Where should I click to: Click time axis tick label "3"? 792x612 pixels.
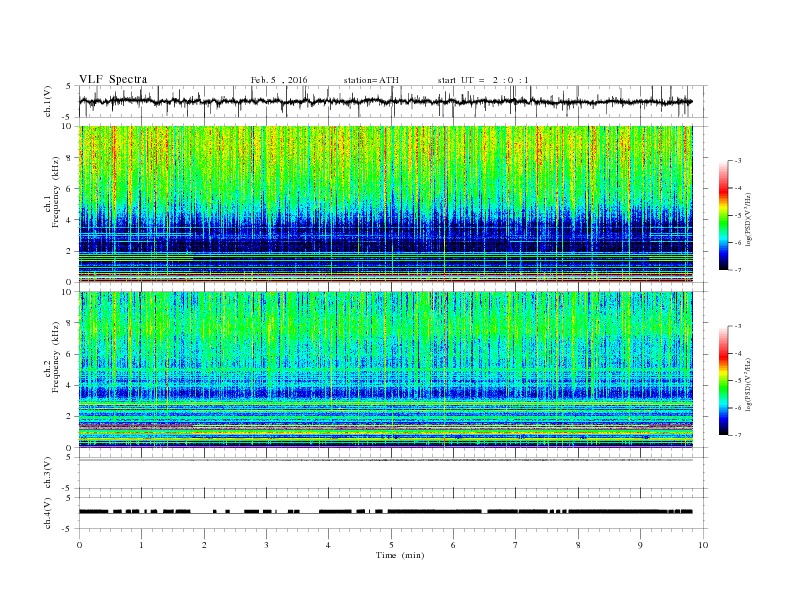point(267,545)
